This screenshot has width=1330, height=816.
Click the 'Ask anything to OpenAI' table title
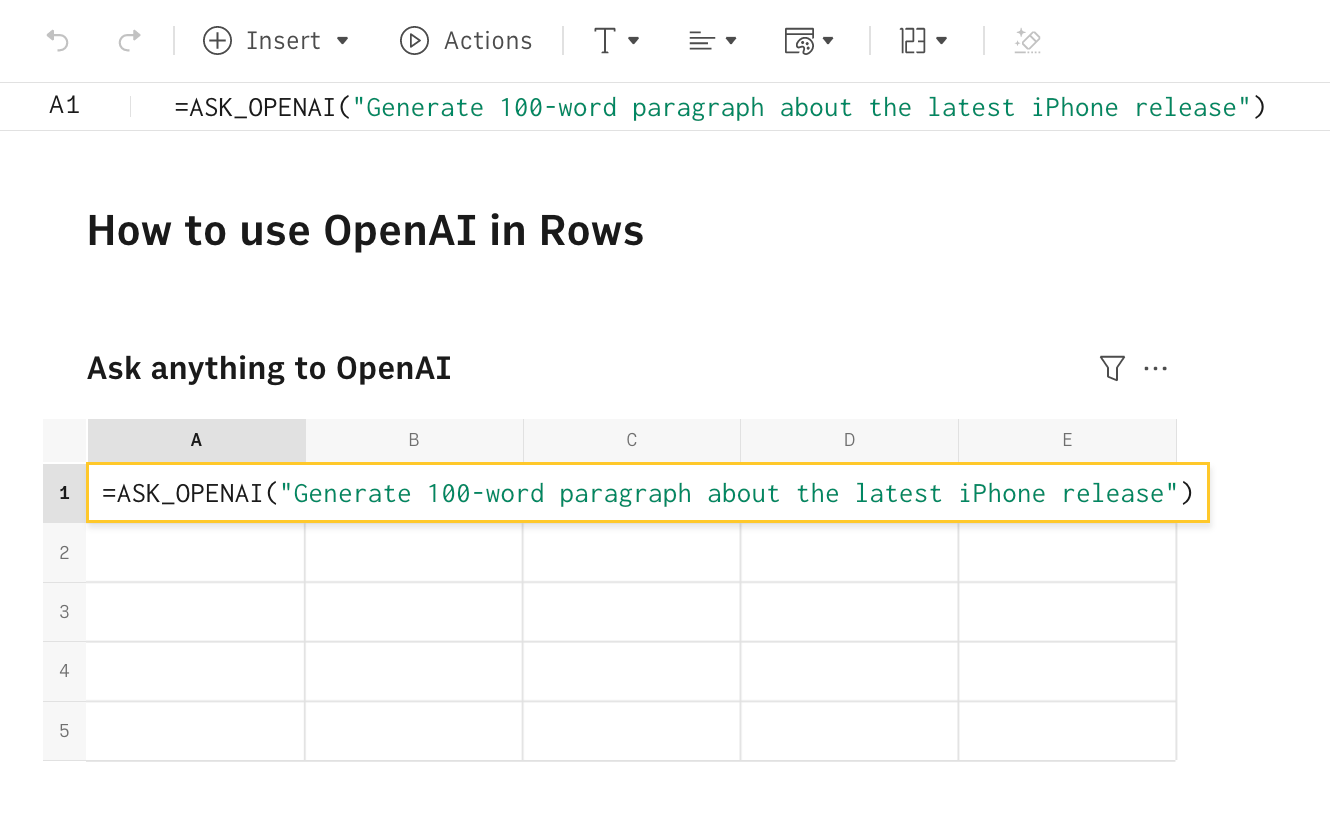[269, 369]
